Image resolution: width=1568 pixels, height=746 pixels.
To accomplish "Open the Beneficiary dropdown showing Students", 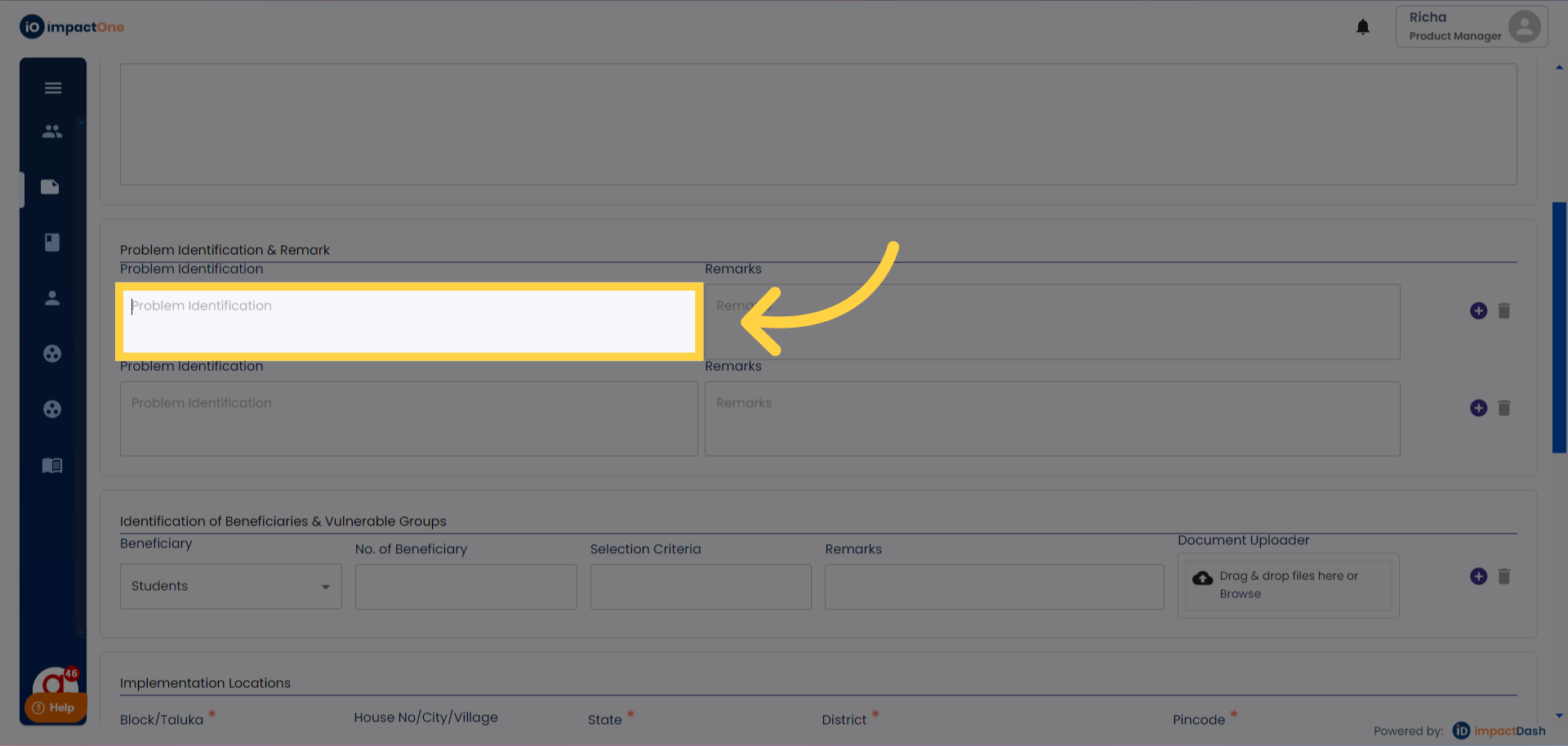I will click(231, 586).
